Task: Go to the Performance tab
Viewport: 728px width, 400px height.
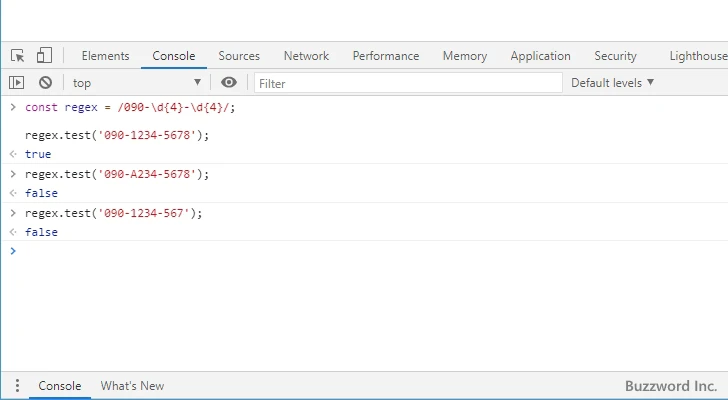Action: point(385,56)
